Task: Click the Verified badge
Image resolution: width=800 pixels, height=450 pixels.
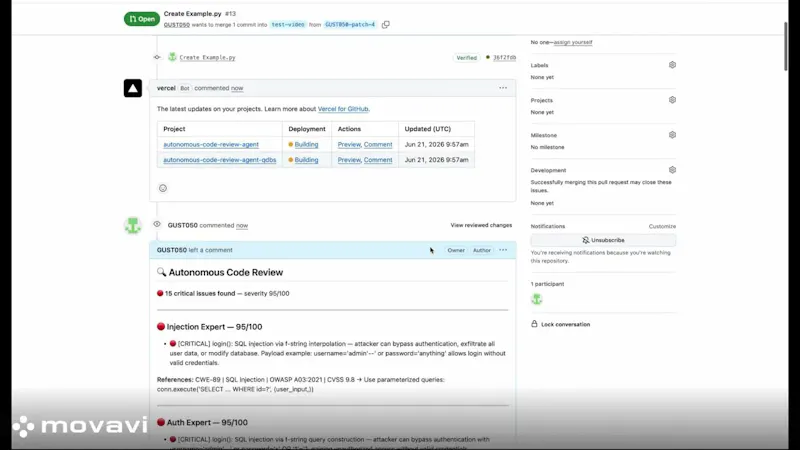Action: click(x=466, y=58)
